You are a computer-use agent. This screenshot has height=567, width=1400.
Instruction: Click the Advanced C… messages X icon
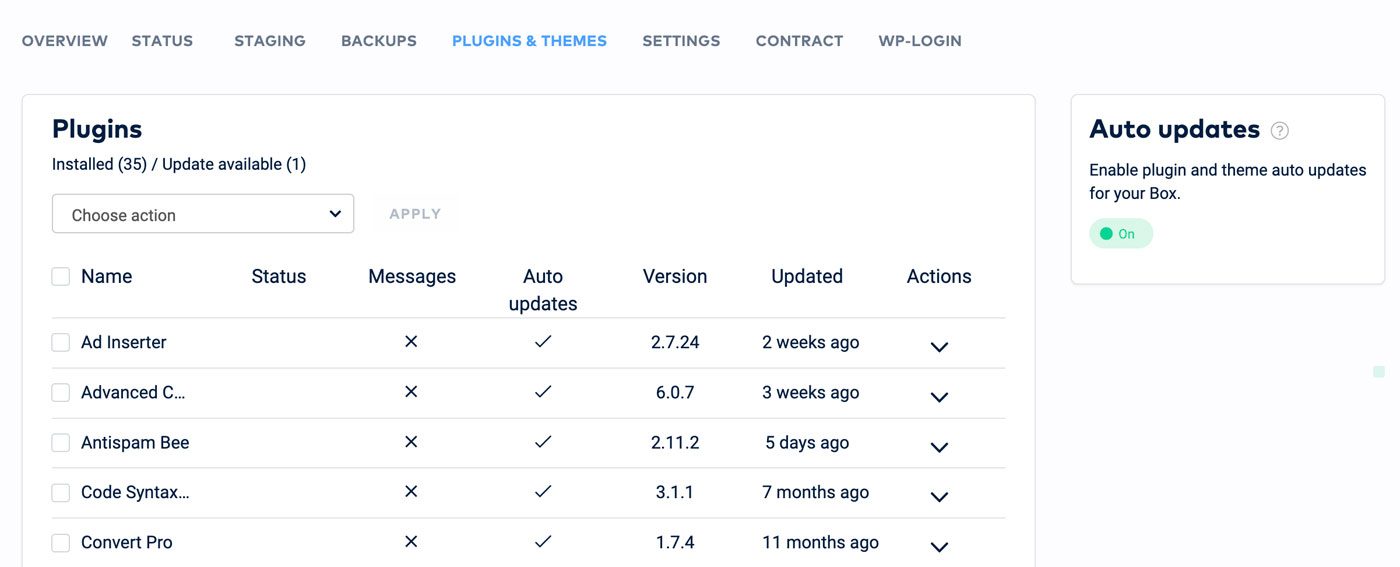[x=411, y=392]
